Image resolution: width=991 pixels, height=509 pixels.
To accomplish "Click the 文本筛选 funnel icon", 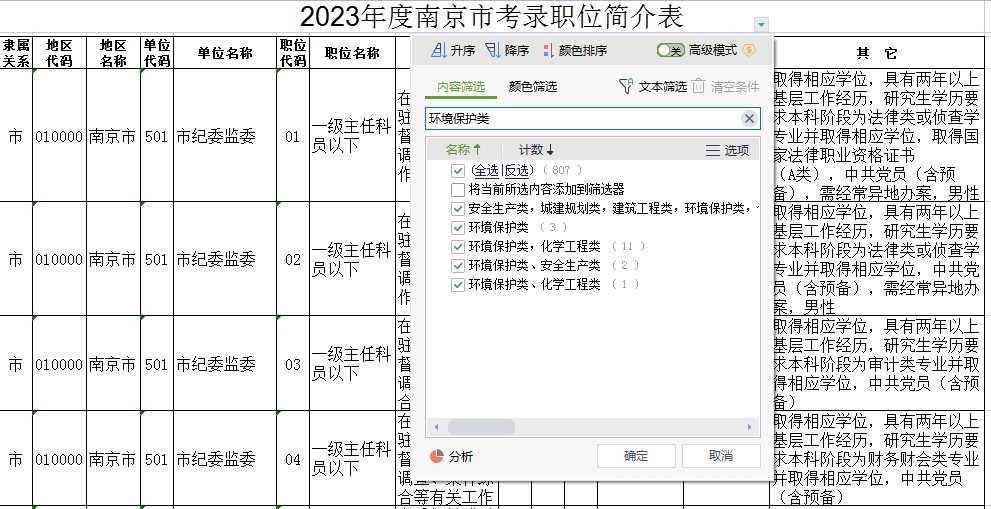I will tap(626, 87).
